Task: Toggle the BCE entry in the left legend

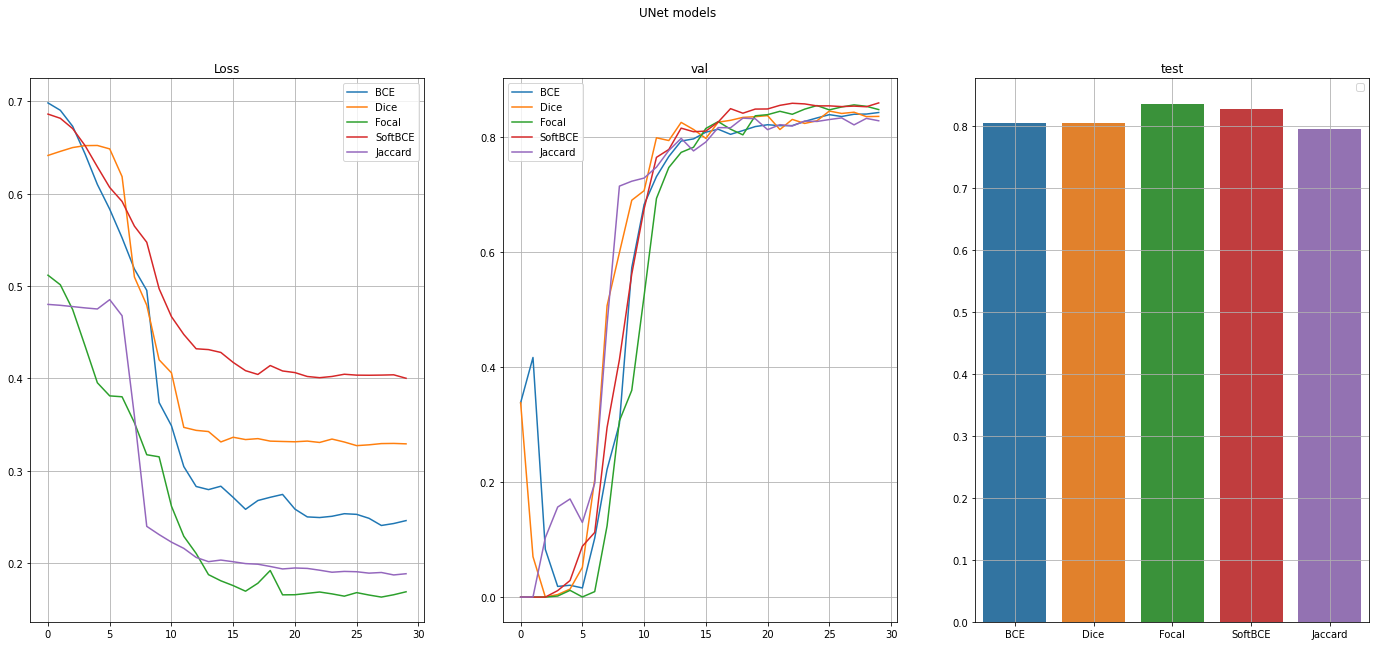Action: pos(383,91)
